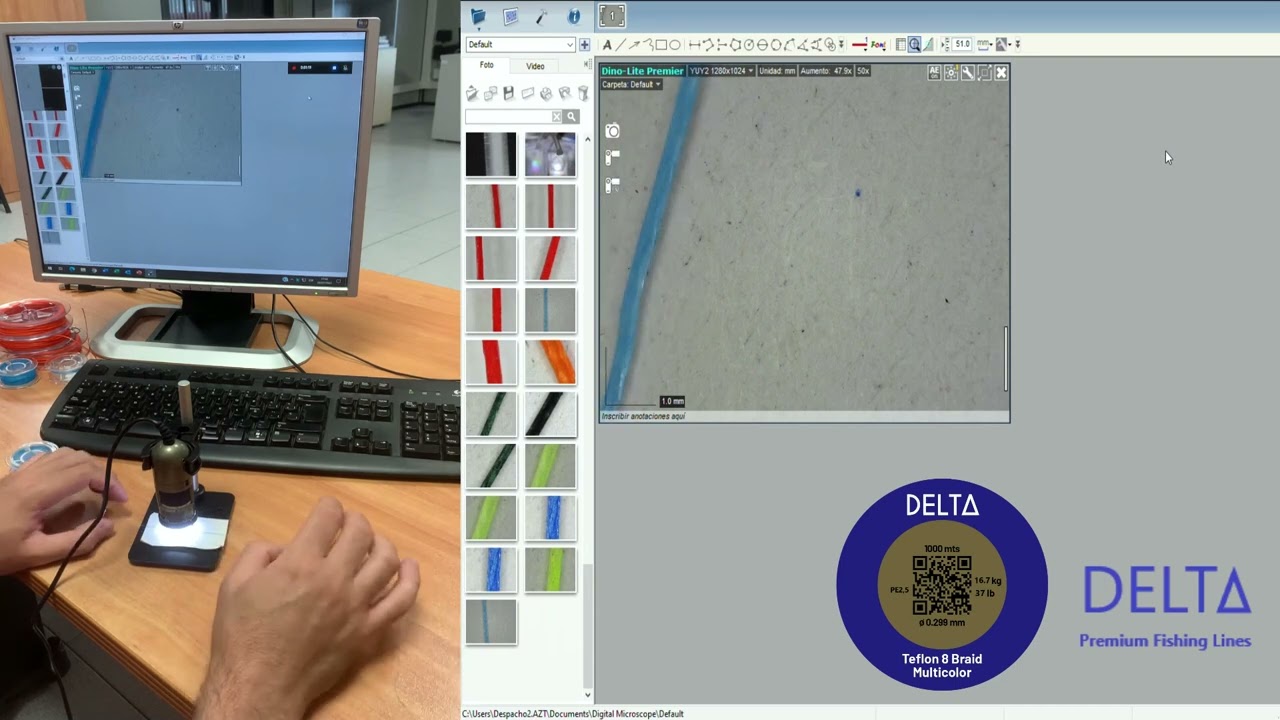Click the gallery search input field
This screenshot has width=1280, height=720.
[x=508, y=116]
